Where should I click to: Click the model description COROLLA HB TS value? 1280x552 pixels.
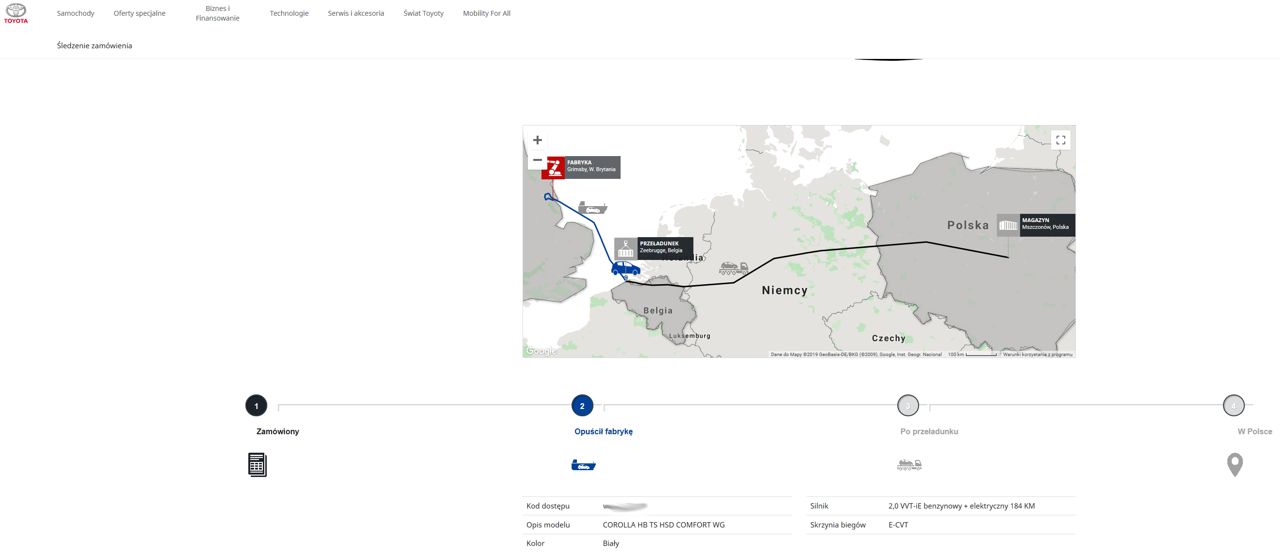pyautogui.click(x=664, y=525)
